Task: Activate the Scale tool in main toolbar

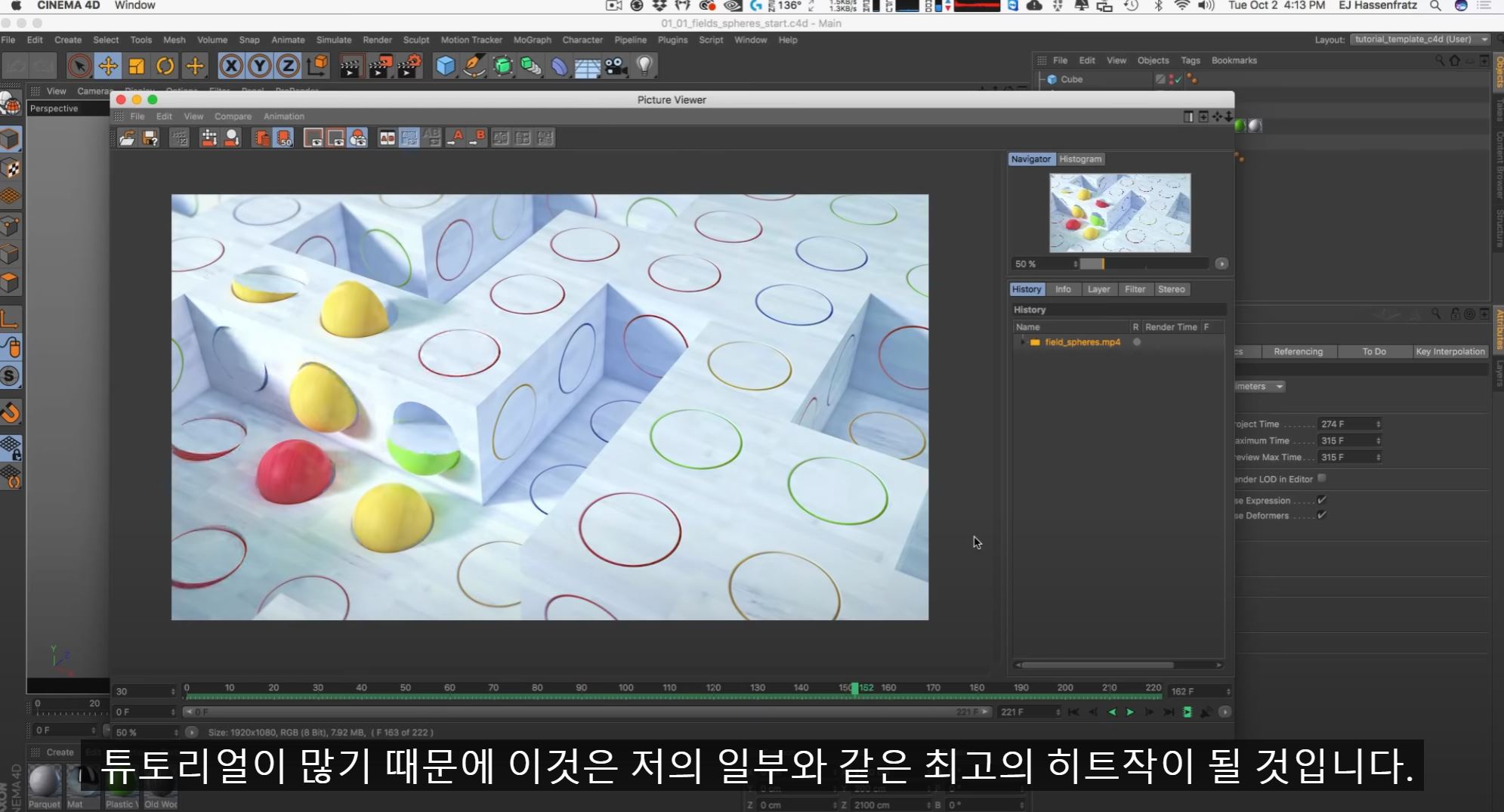Action: 137,66
